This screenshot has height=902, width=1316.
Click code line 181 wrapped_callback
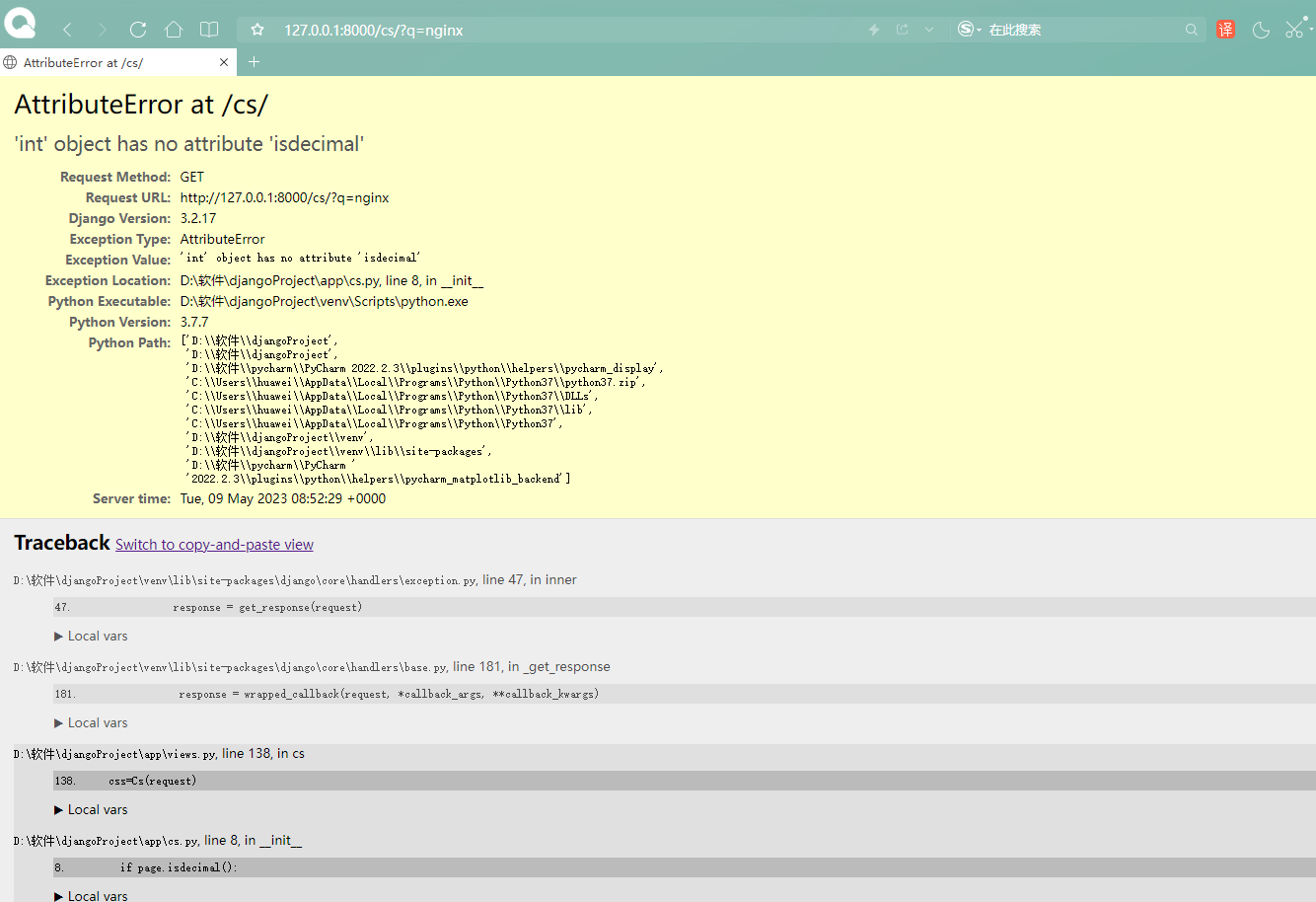pyautogui.click(x=685, y=694)
